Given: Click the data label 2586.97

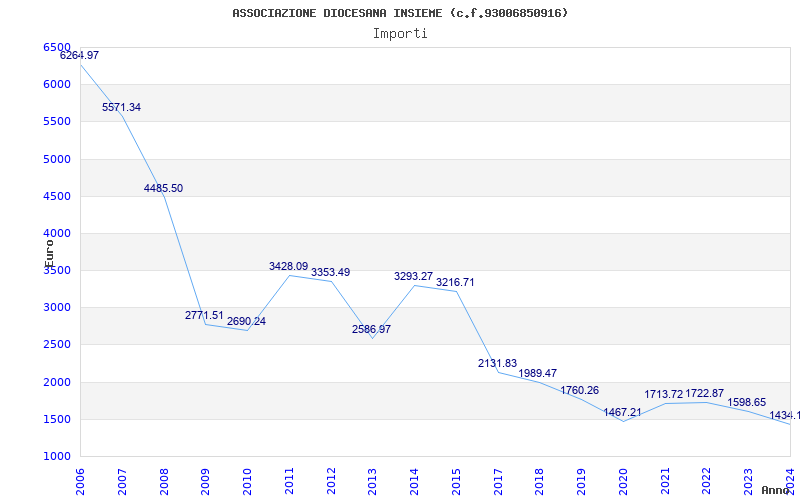Looking at the screenshot, I should [371, 329].
